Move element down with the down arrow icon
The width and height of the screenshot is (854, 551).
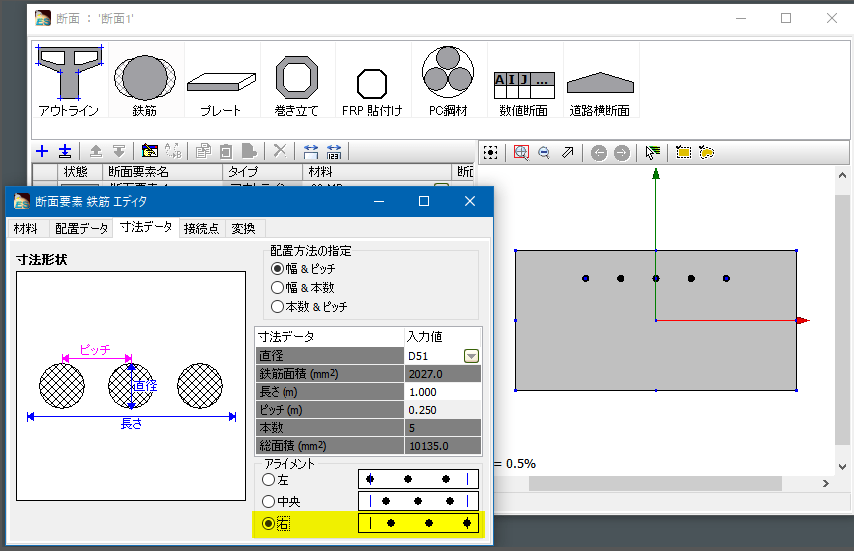(x=119, y=151)
